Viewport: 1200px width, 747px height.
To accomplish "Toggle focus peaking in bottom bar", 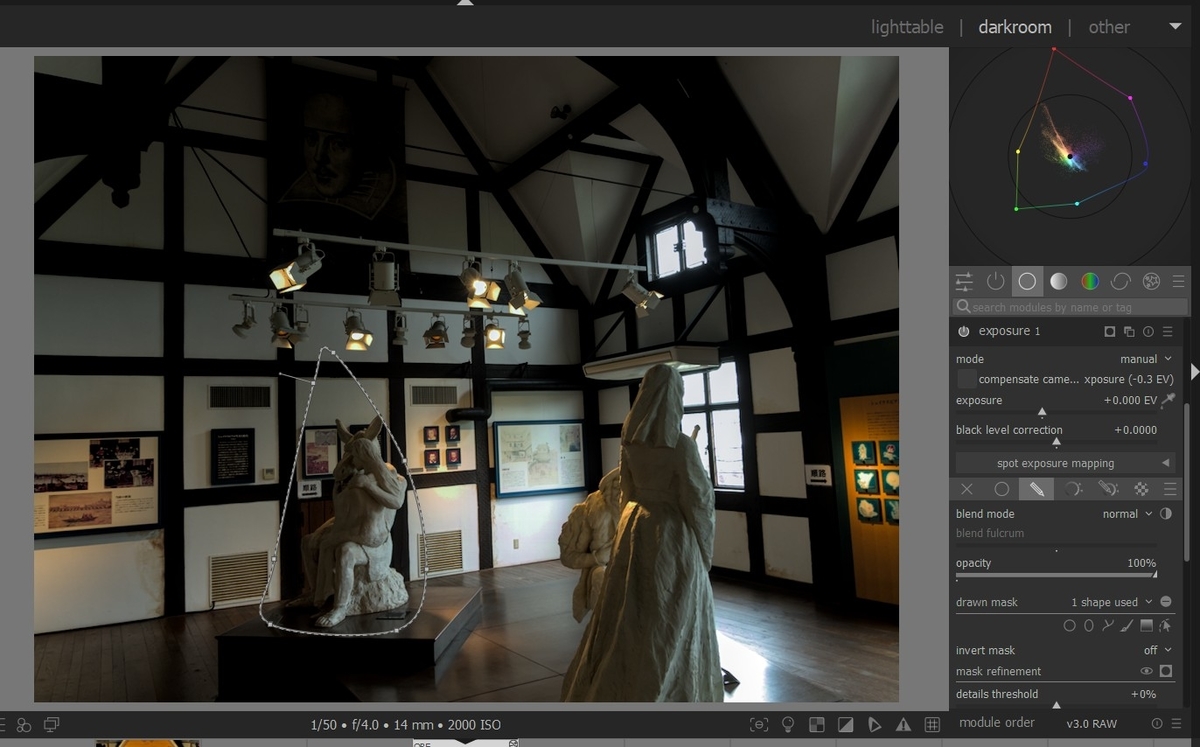I will point(759,724).
